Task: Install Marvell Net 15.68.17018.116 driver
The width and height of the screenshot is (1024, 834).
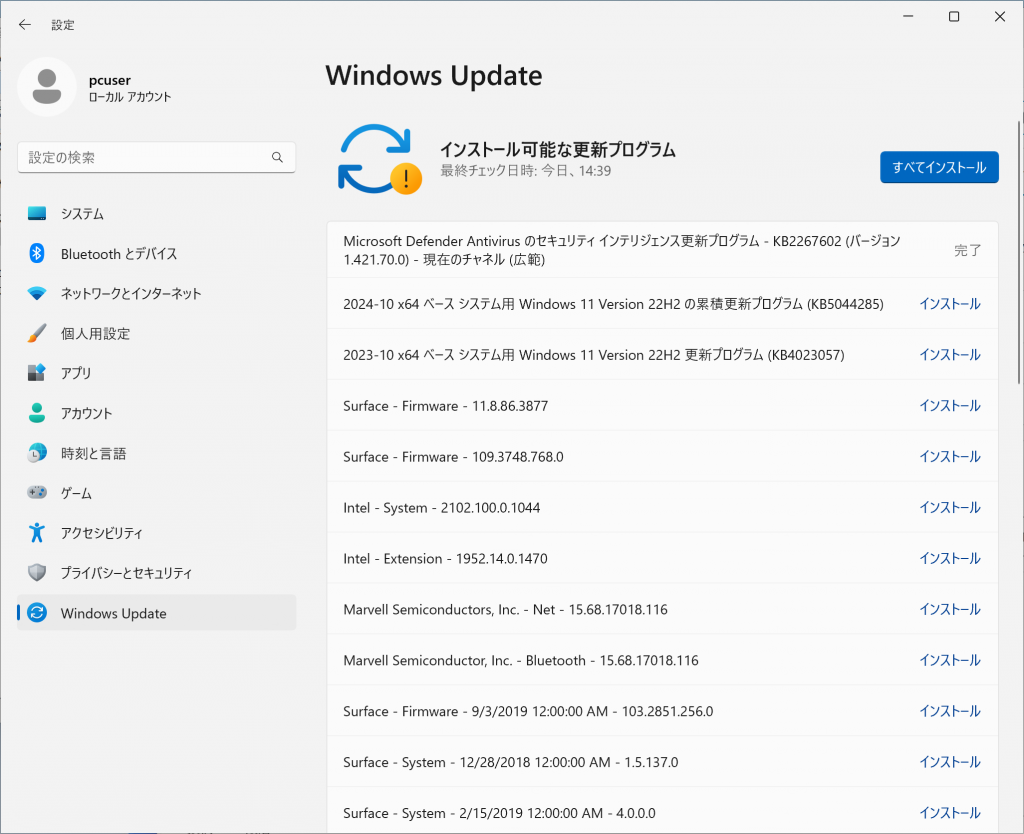Action: pyautogui.click(x=950, y=609)
